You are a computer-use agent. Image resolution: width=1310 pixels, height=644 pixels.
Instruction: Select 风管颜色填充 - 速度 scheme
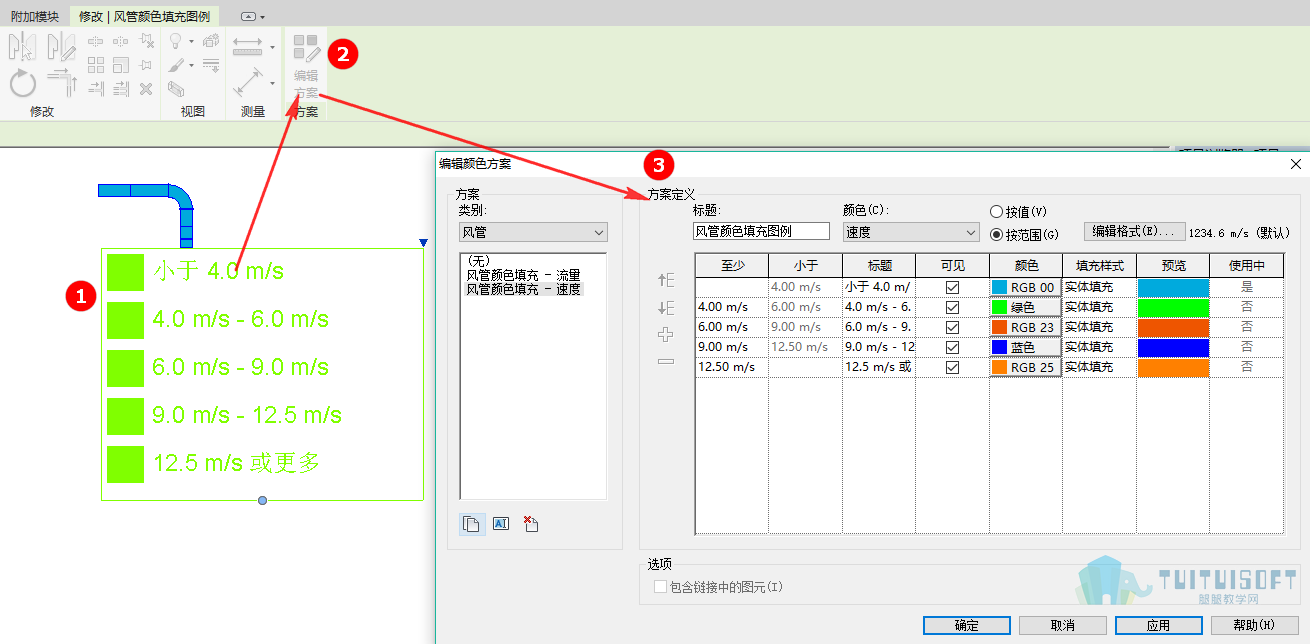tap(523, 288)
